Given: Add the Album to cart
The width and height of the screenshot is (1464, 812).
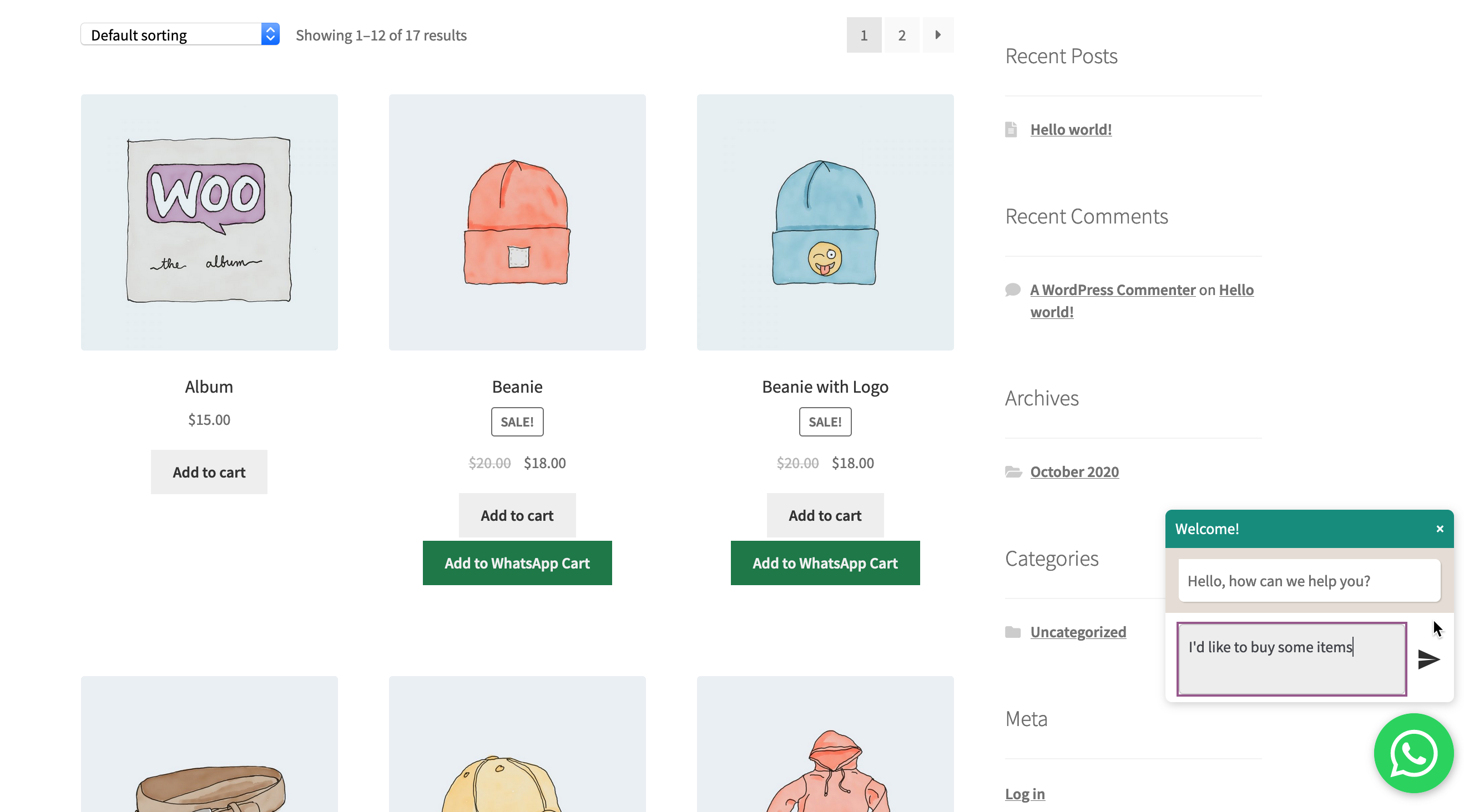Looking at the screenshot, I should pyautogui.click(x=209, y=471).
